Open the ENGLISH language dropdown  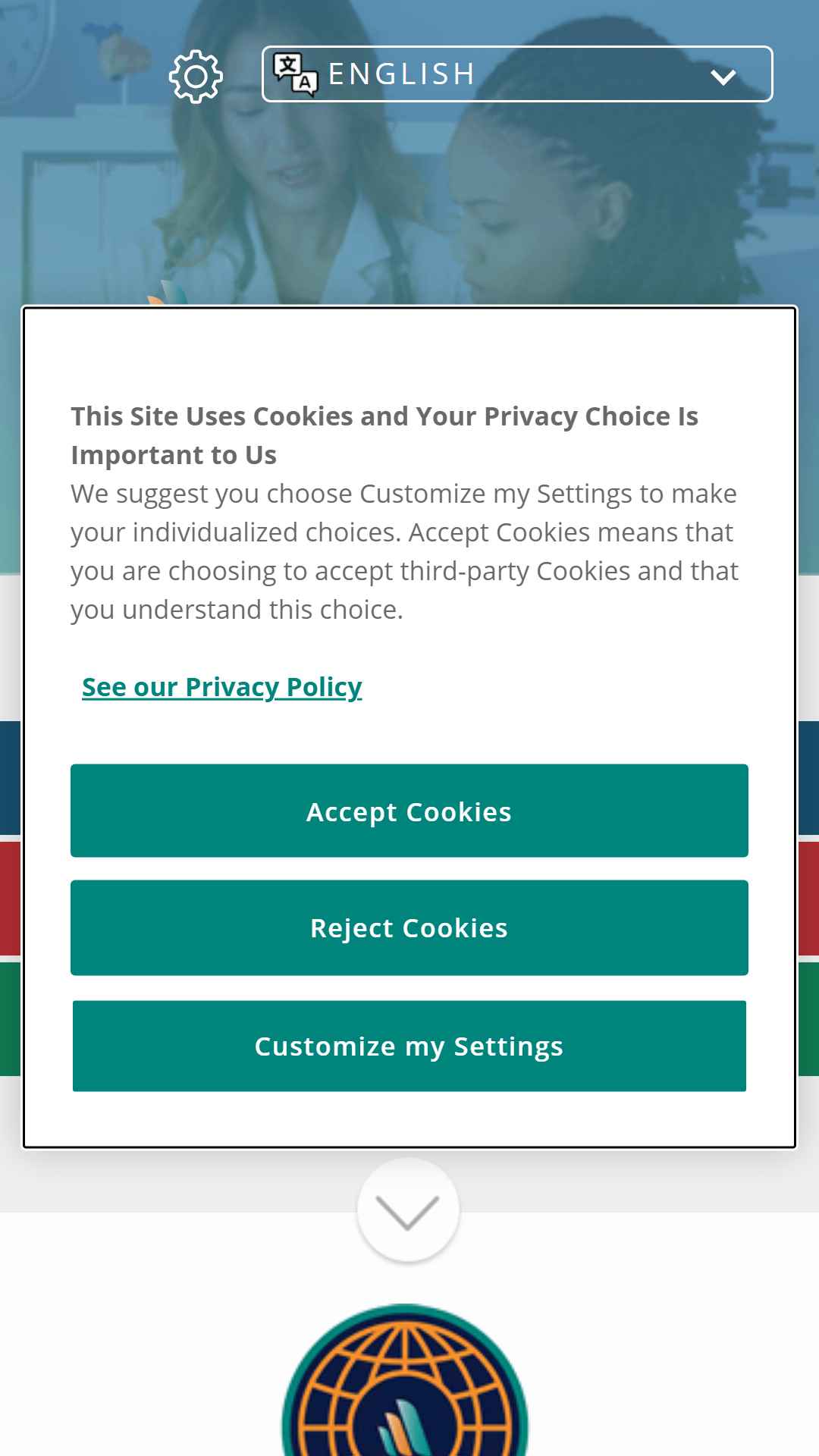tap(517, 74)
